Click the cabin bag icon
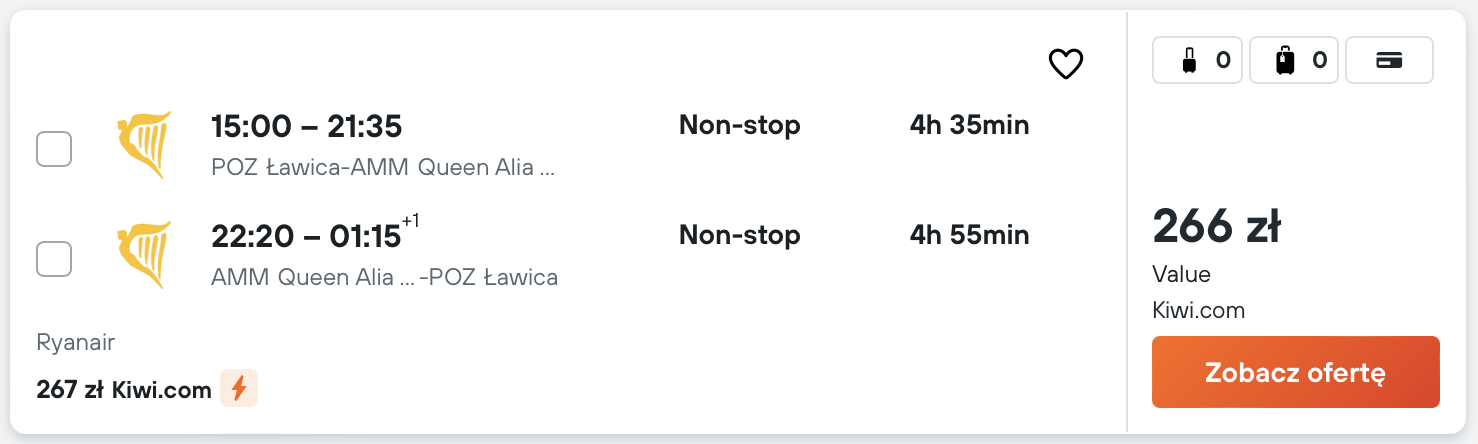The width and height of the screenshot is (1478, 444). click(1189, 60)
